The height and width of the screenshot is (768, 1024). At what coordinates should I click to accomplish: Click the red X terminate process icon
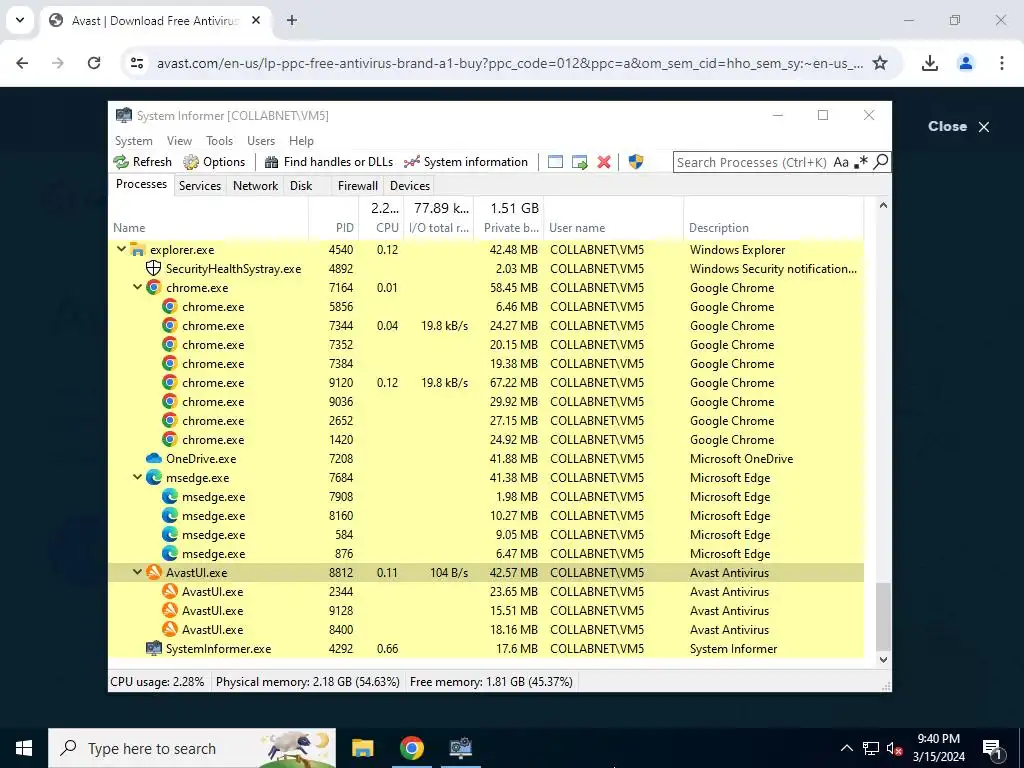(x=604, y=162)
